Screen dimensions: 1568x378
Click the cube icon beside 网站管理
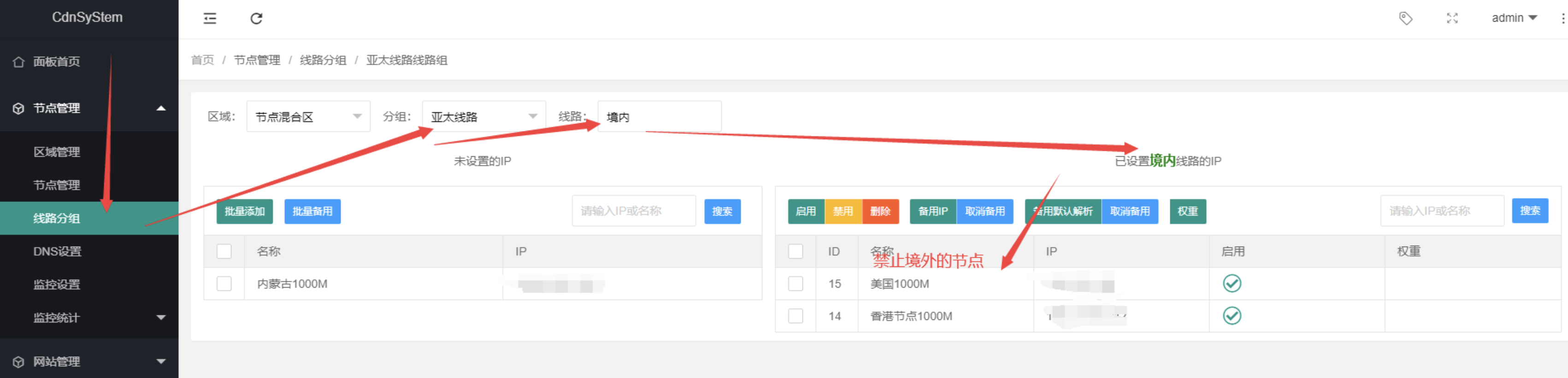point(19,361)
